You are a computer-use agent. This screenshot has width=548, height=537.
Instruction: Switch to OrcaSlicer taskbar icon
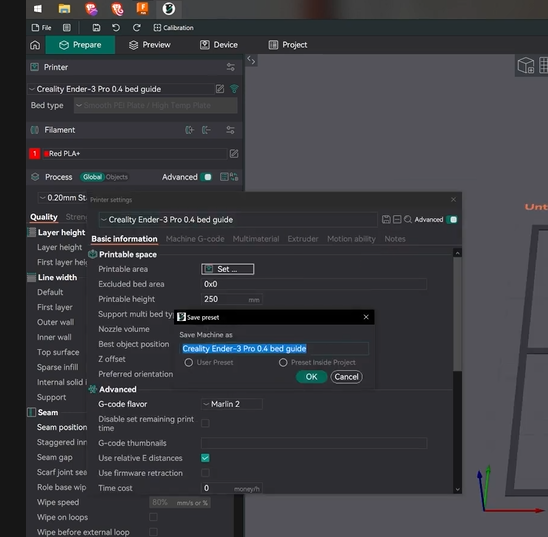coord(168,9)
